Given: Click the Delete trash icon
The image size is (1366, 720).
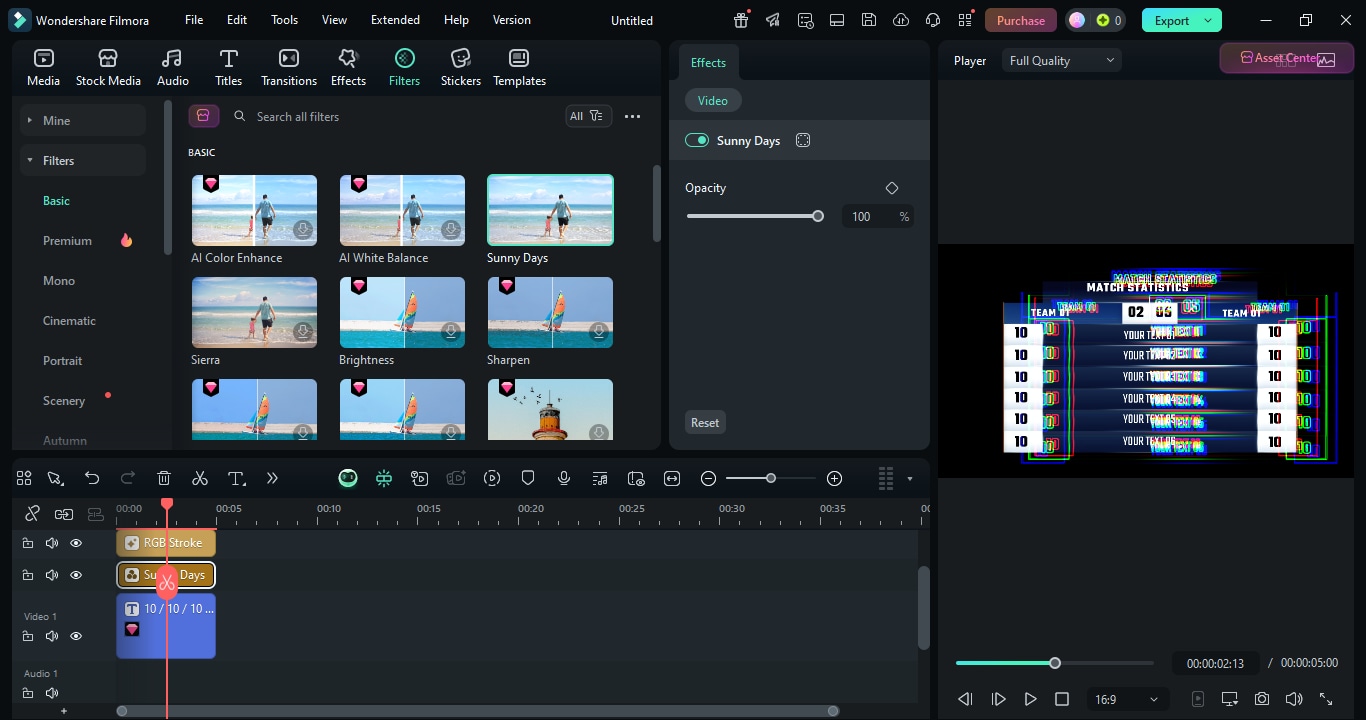Looking at the screenshot, I should click(x=164, y=478).
